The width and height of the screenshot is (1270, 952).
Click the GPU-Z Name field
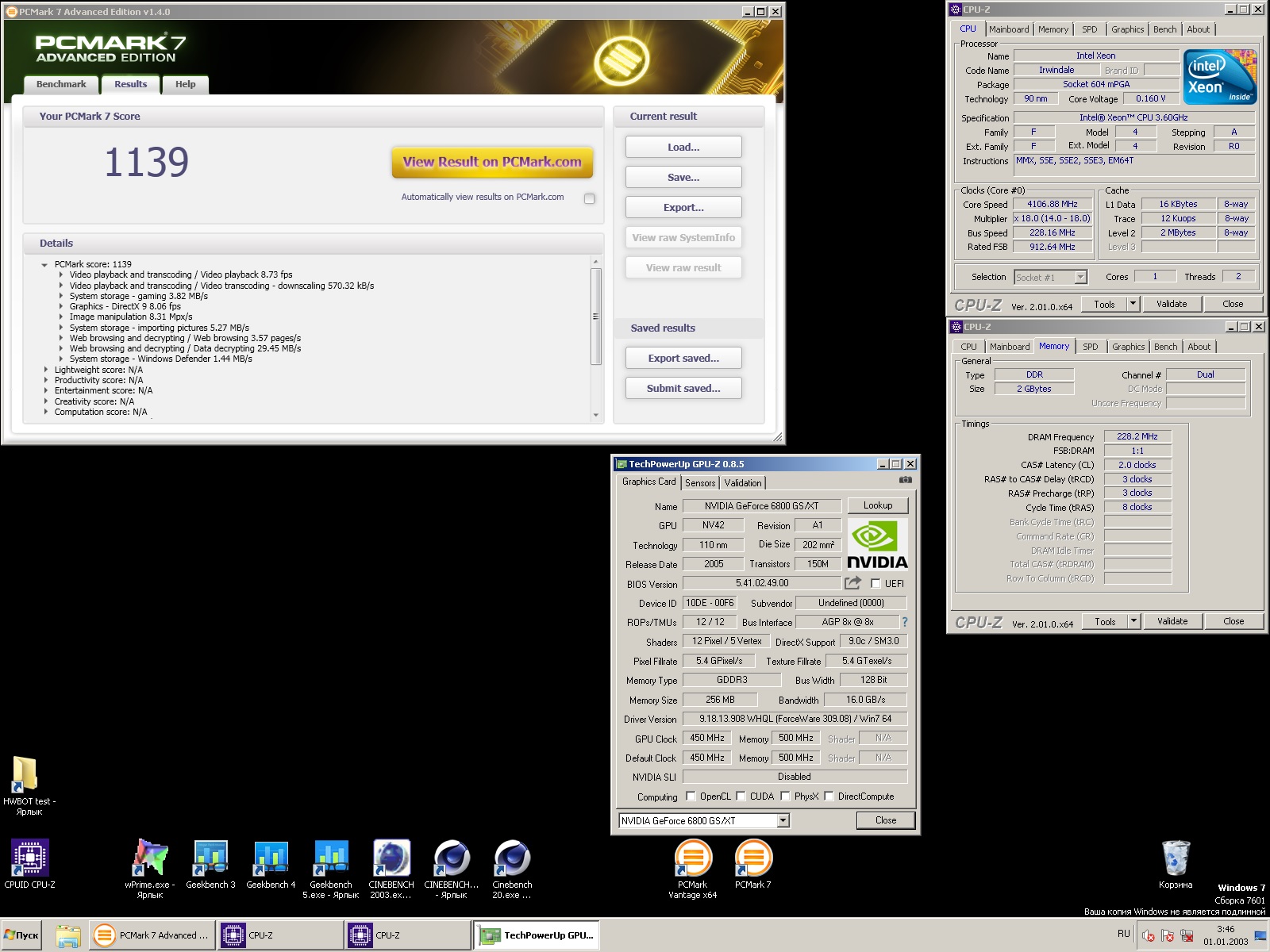(762, 505)
